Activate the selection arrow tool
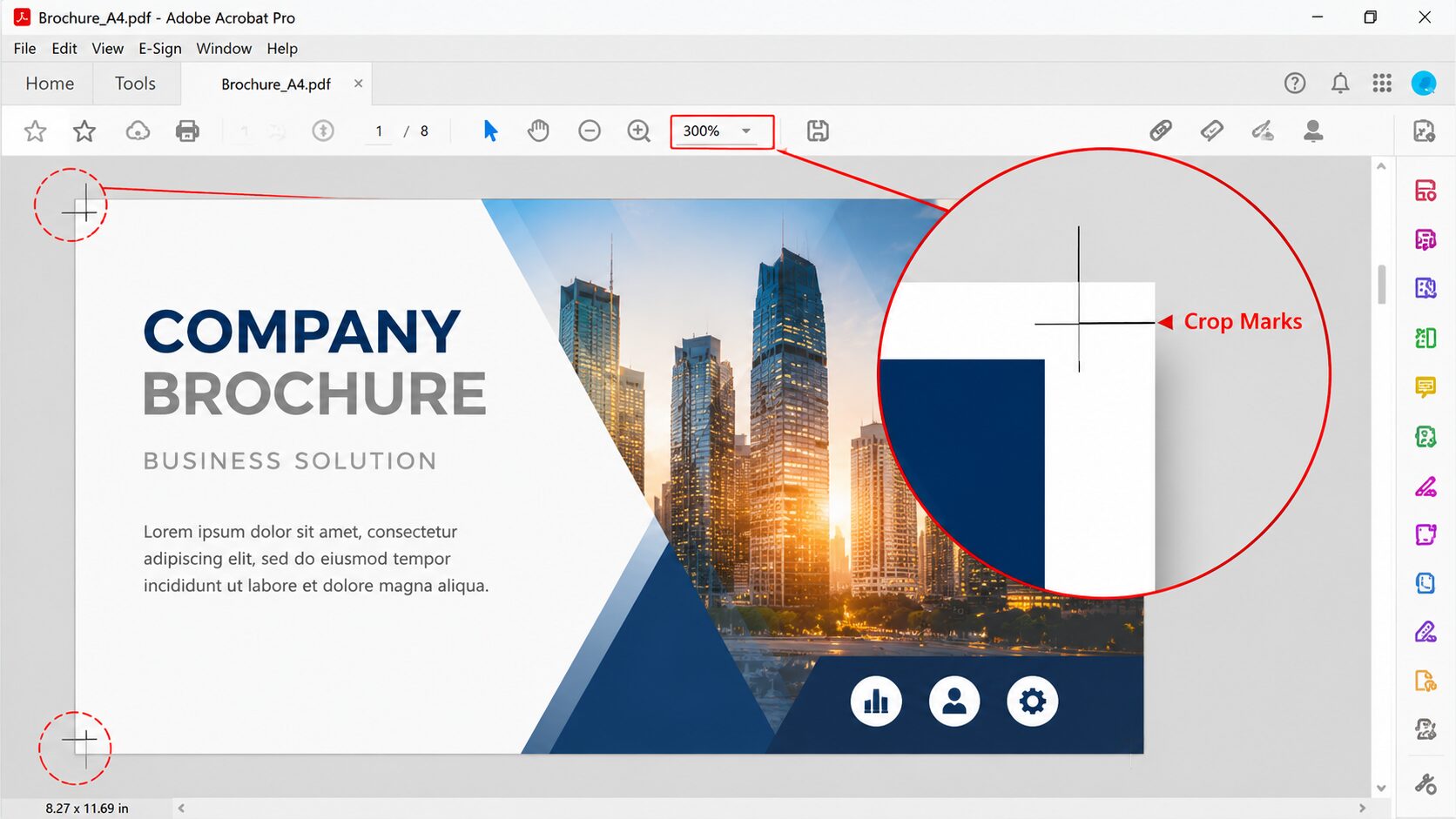The height and width of the screenshot is (819, 1456). [490, 131]
